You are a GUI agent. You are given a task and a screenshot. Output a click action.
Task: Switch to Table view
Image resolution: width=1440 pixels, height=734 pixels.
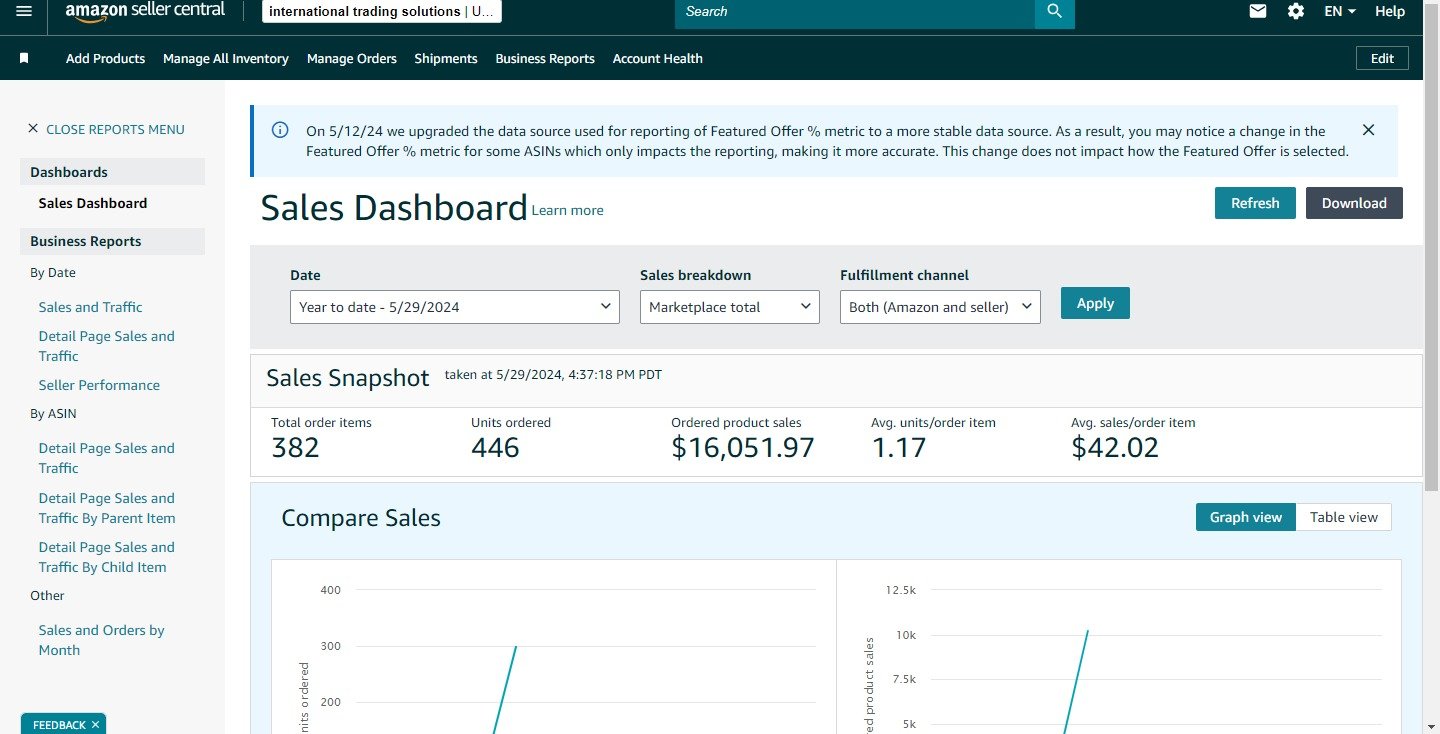coord(1343,517)
